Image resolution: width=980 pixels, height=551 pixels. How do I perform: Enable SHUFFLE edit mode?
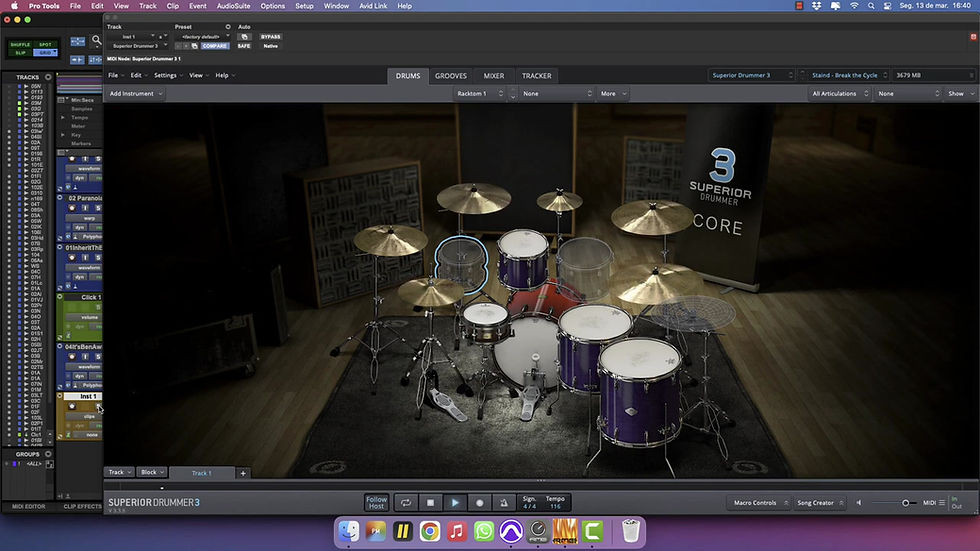pyautogui.click(x=20, y=45)
